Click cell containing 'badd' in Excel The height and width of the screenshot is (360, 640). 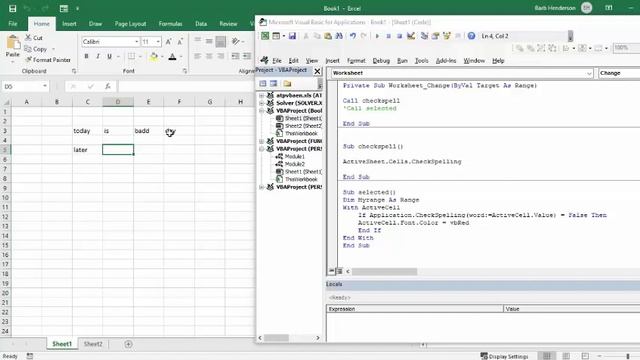point(149,131)
